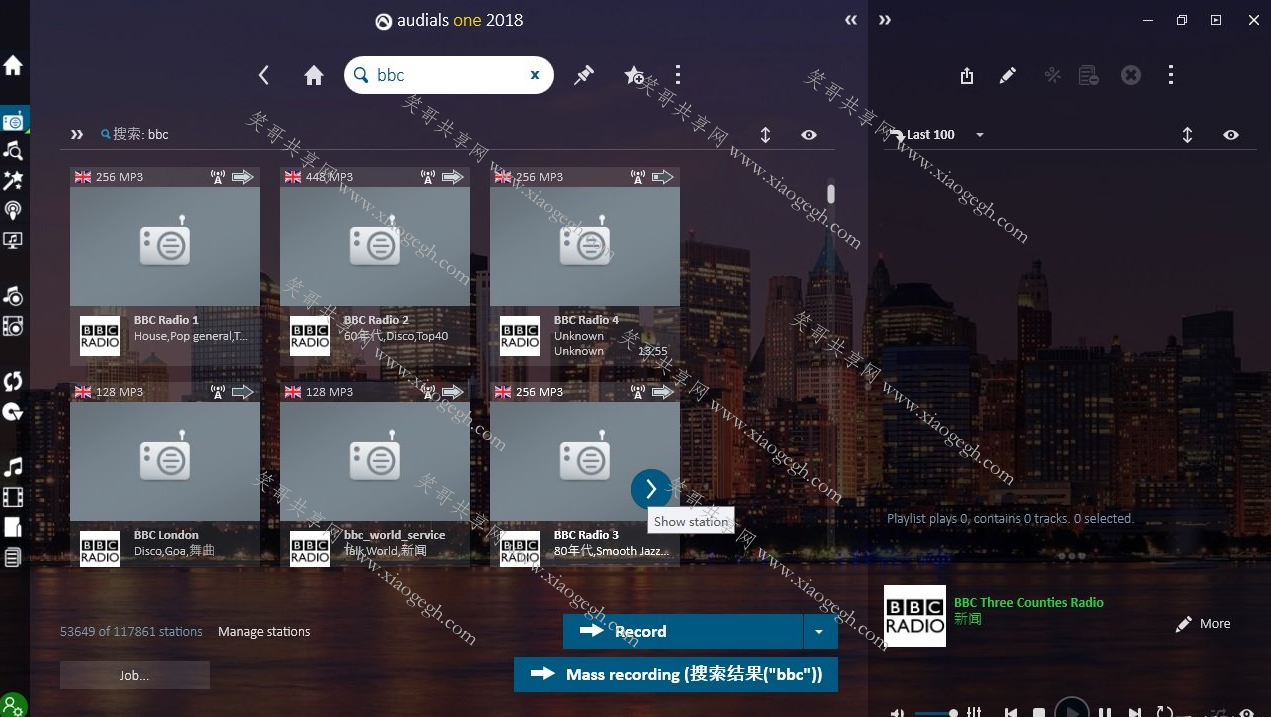Open the Record button dropdown arrow
This screenshot has width=1271, height=717.
point(820,632)
